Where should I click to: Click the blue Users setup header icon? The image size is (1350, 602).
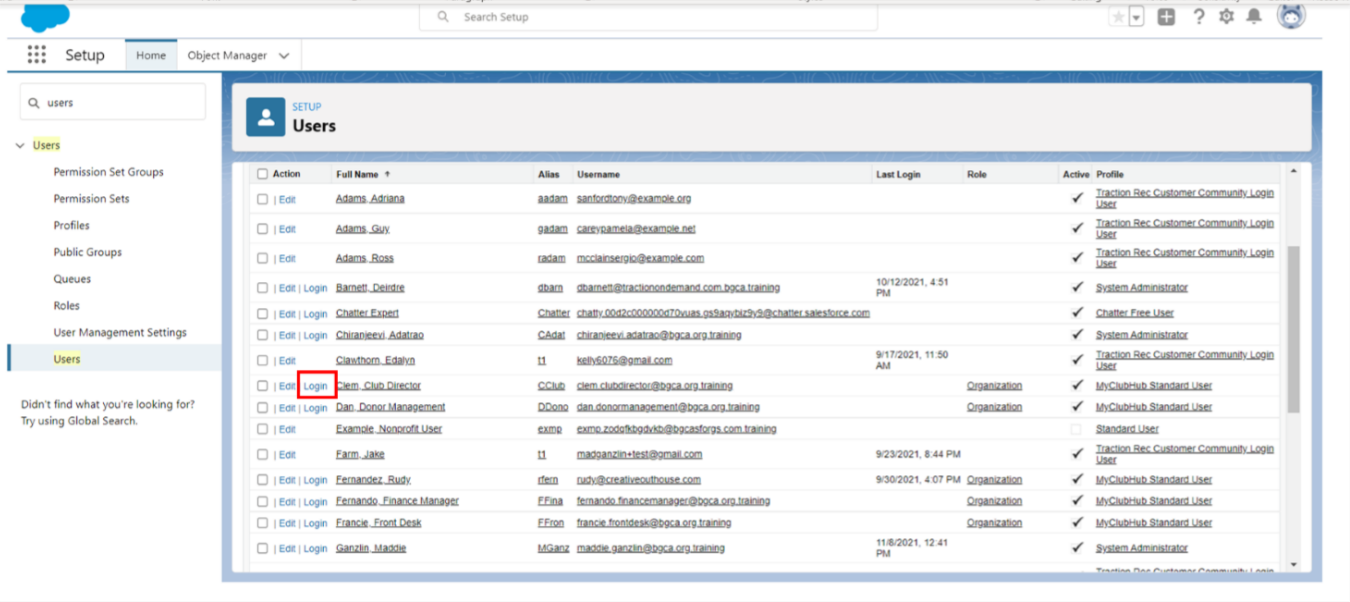click(265, 116)
